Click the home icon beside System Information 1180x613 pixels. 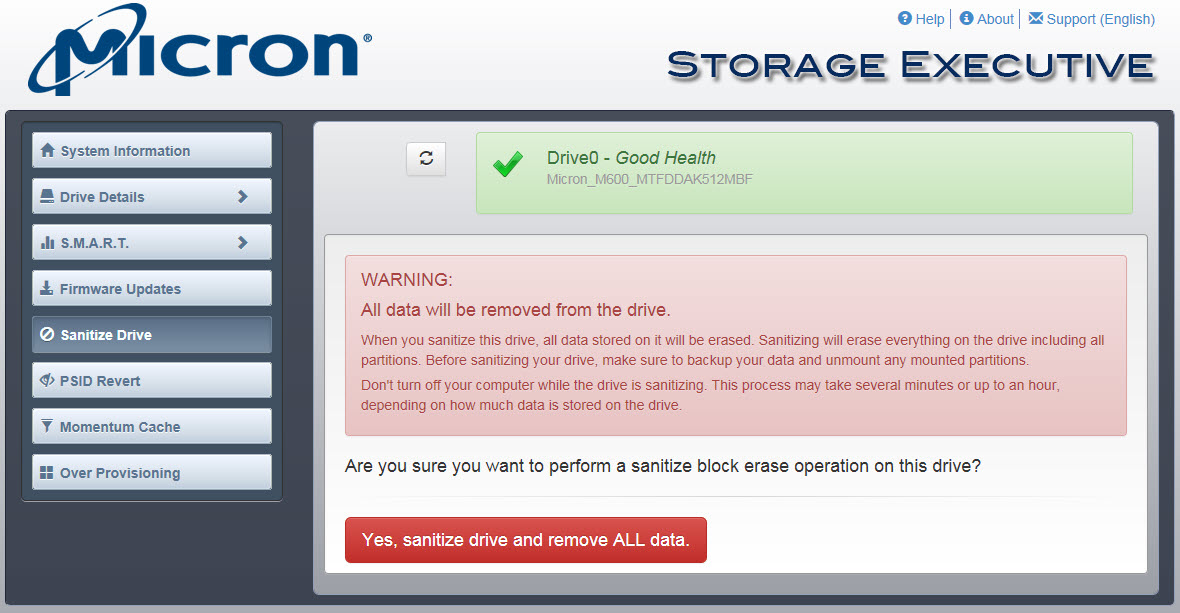(x=47, y=150)
